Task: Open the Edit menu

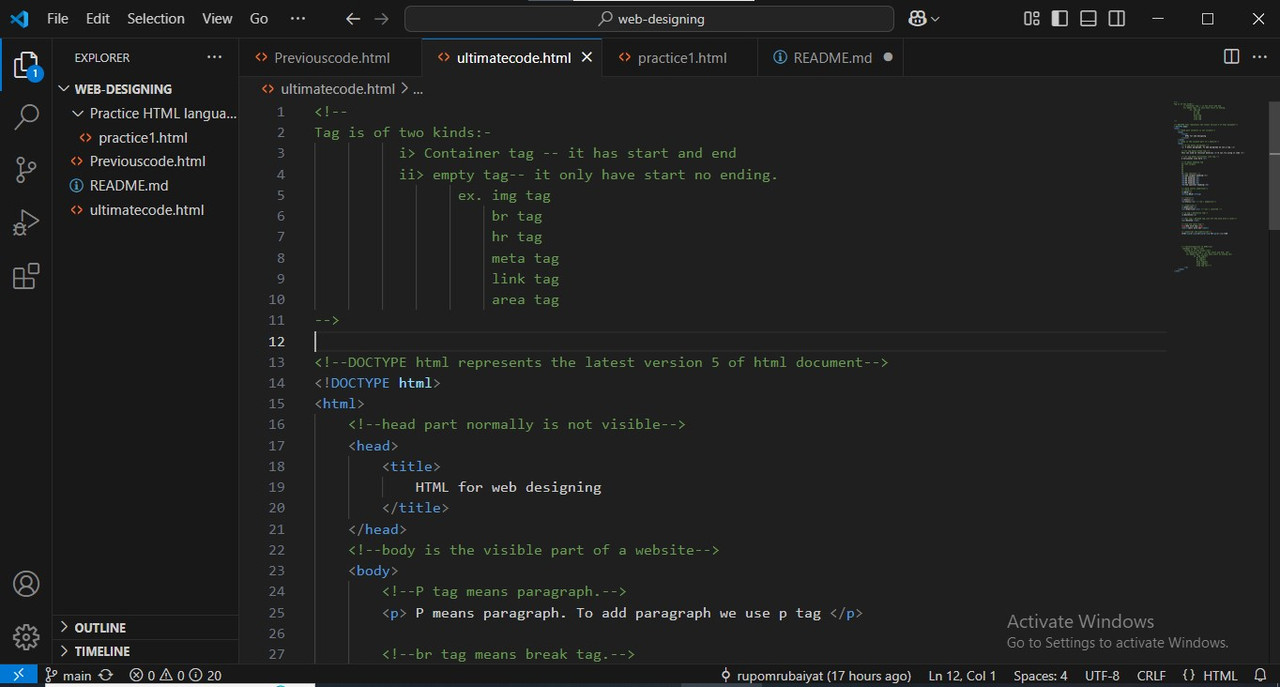Action: pyautogui.click(x=98, y=18)
